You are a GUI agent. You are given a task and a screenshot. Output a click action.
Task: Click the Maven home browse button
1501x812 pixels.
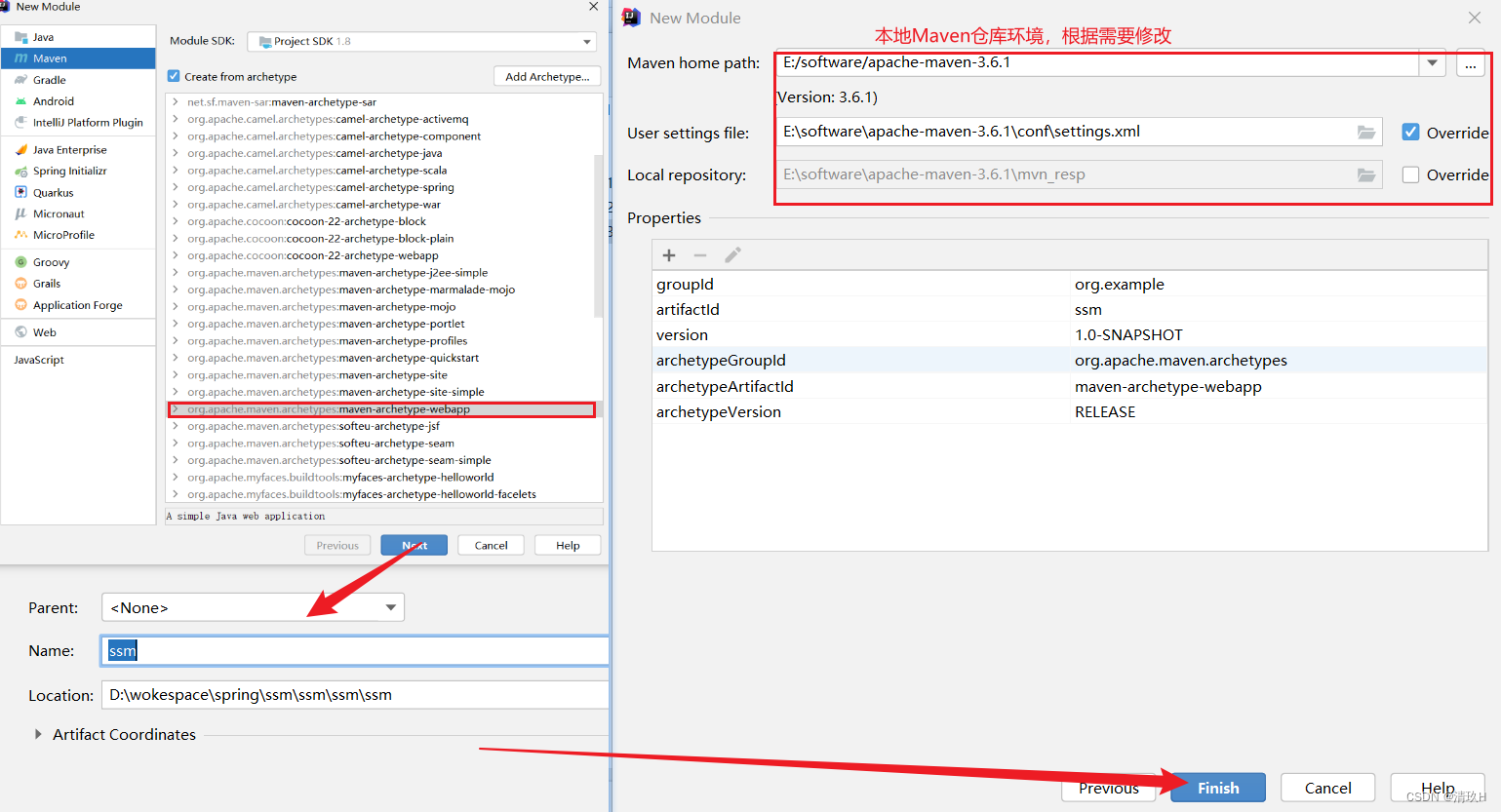[1471, 64]
